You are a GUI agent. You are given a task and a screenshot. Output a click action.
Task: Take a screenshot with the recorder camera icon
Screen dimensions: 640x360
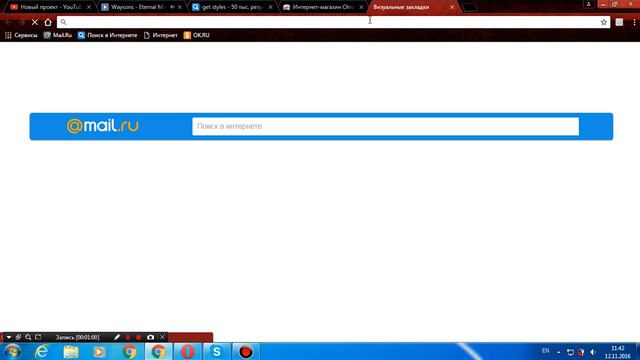[x=151, y=337]
